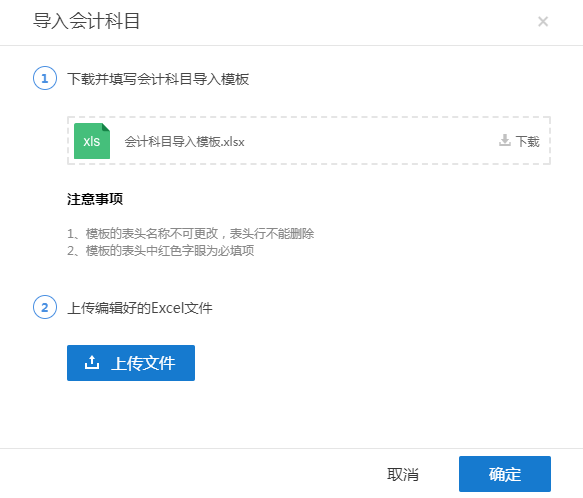Click the 注意事项 heading
The image size is (583, 498).
[95, 199]
